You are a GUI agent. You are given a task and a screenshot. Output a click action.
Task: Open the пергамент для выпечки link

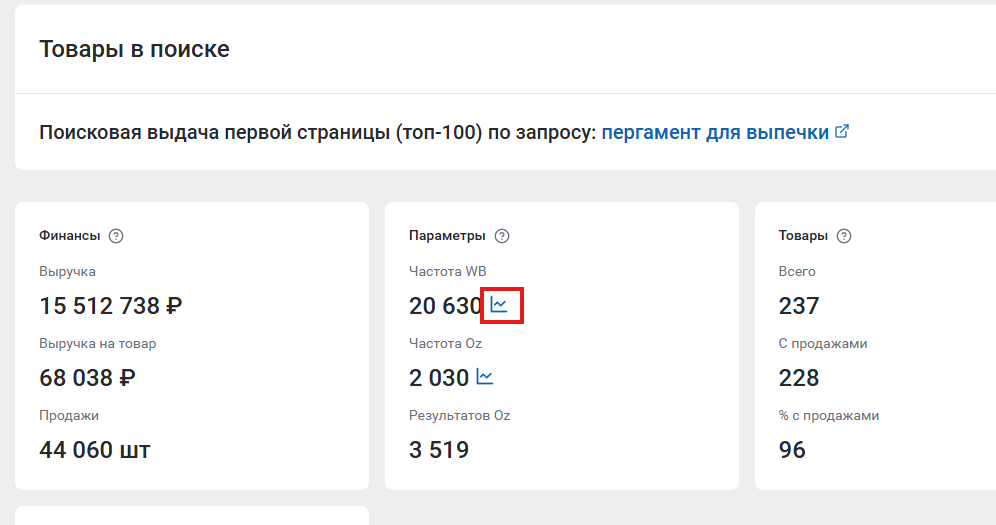715,132
